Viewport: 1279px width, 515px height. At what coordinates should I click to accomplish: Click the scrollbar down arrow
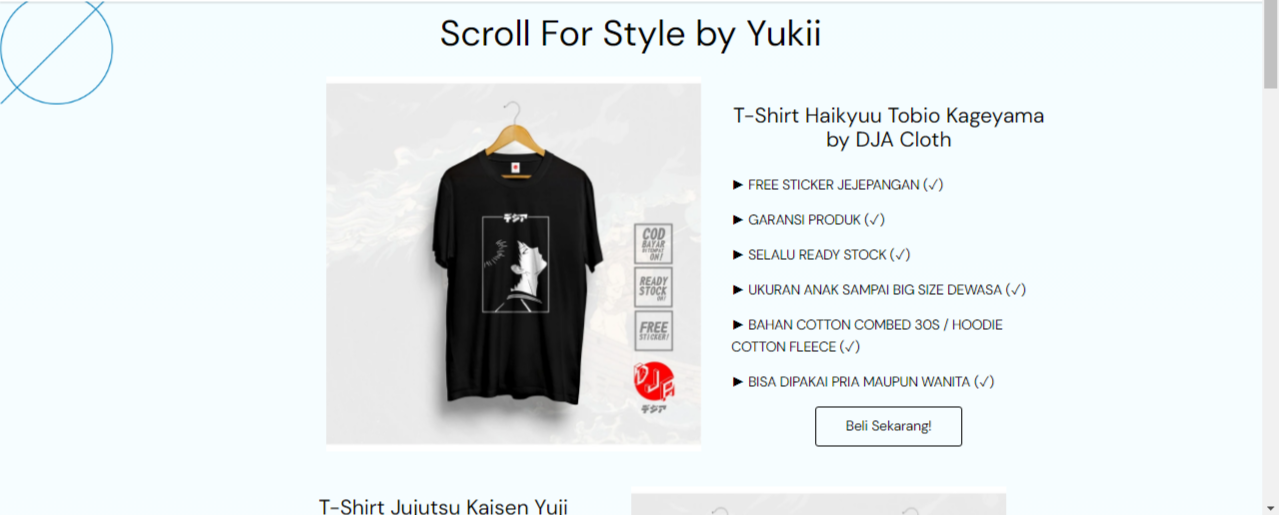pyautogui.click(x=1270, y=506)
